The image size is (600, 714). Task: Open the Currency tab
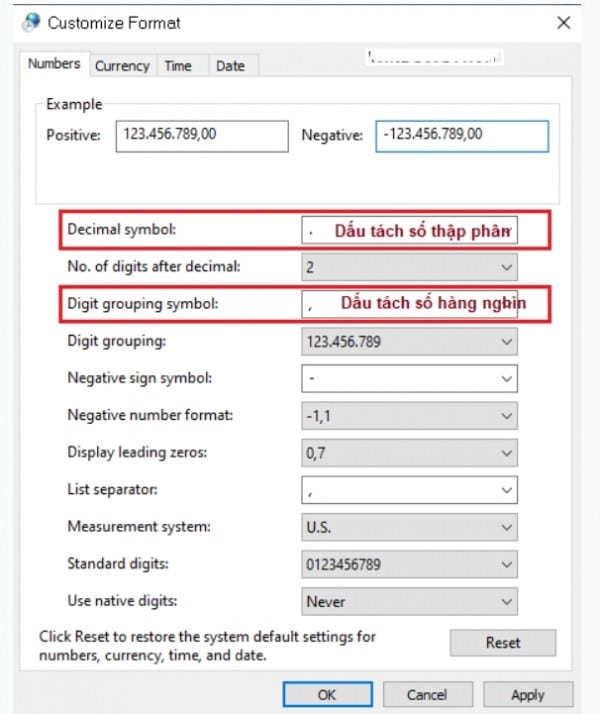tap(122, 66)
